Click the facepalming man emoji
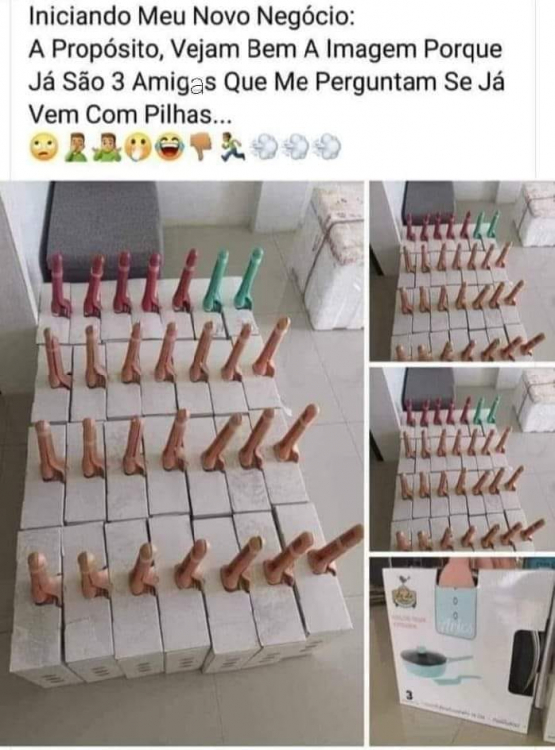Screen dimensions: 555x750 click(x=76, y=147)
